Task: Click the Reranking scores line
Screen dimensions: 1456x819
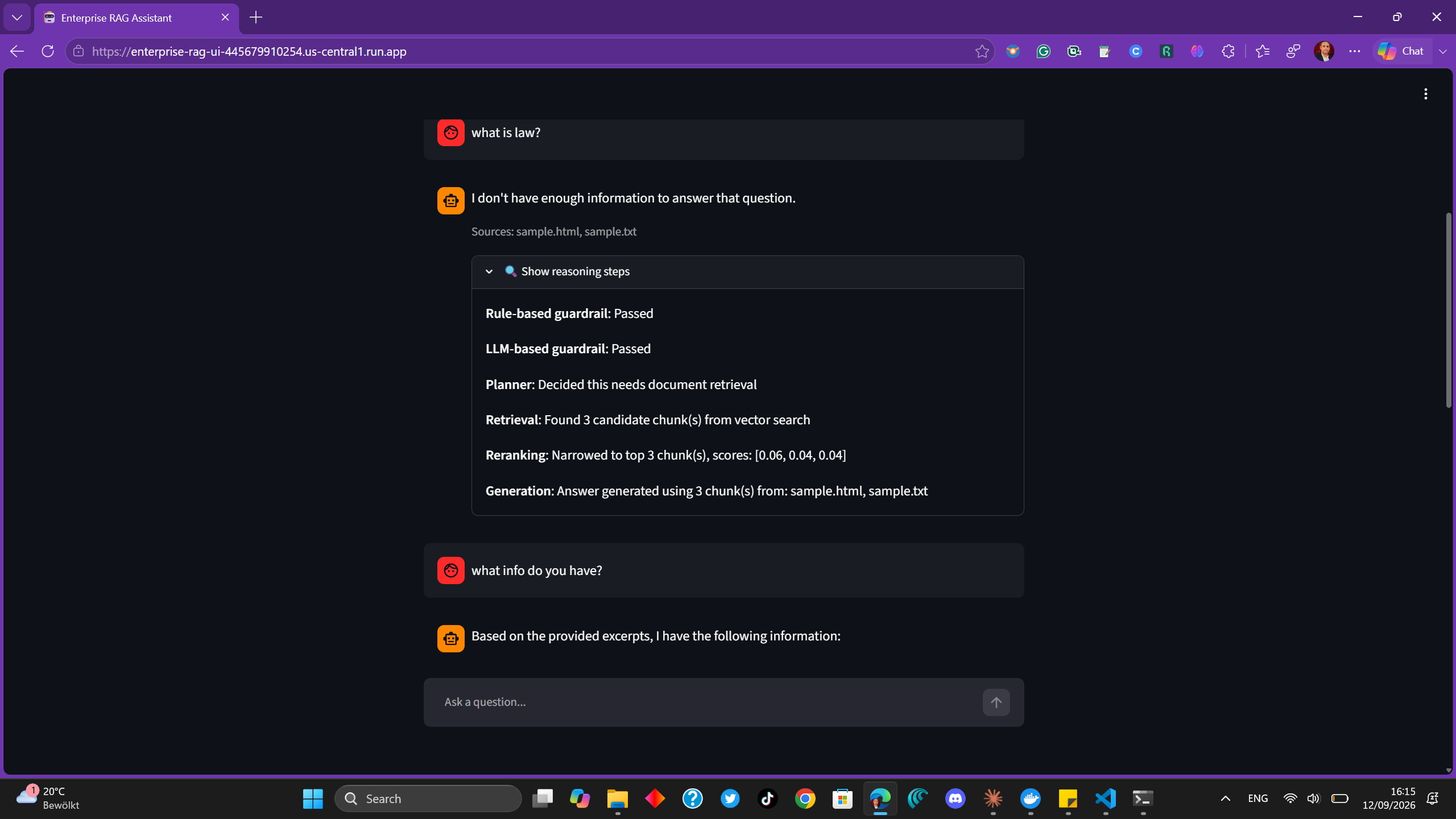Action: pyautogui.click(x=665, y=455)
